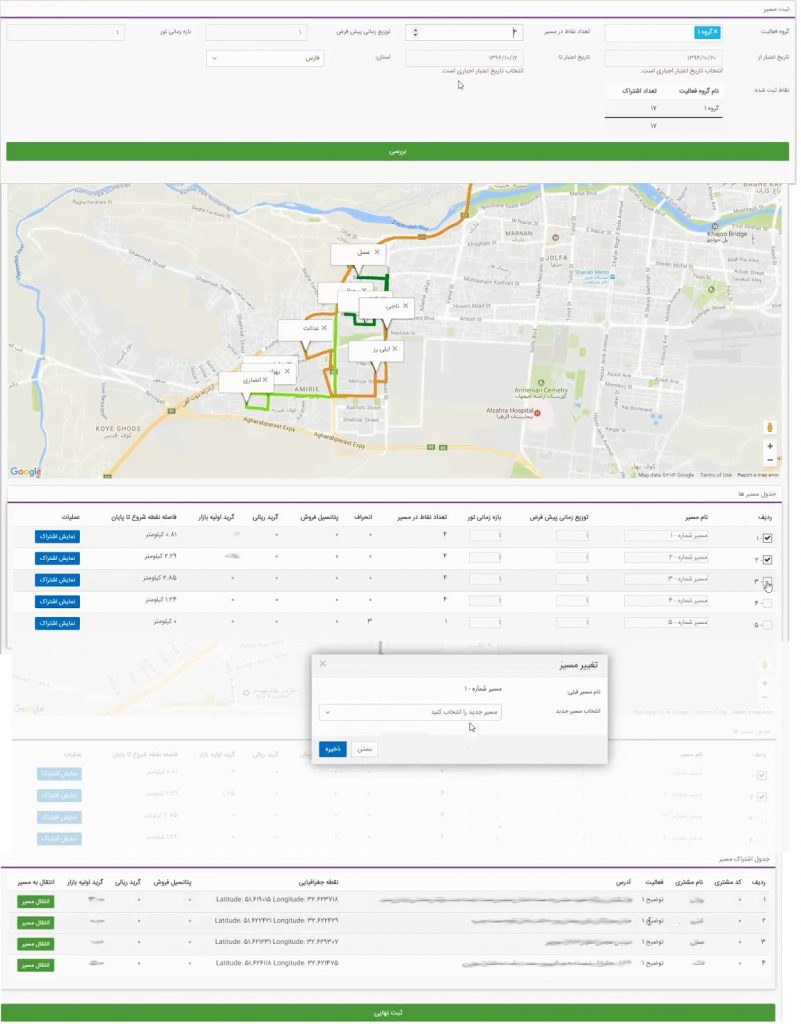
Task: Click the Street View pegman icon
Action: click(770, 427)
